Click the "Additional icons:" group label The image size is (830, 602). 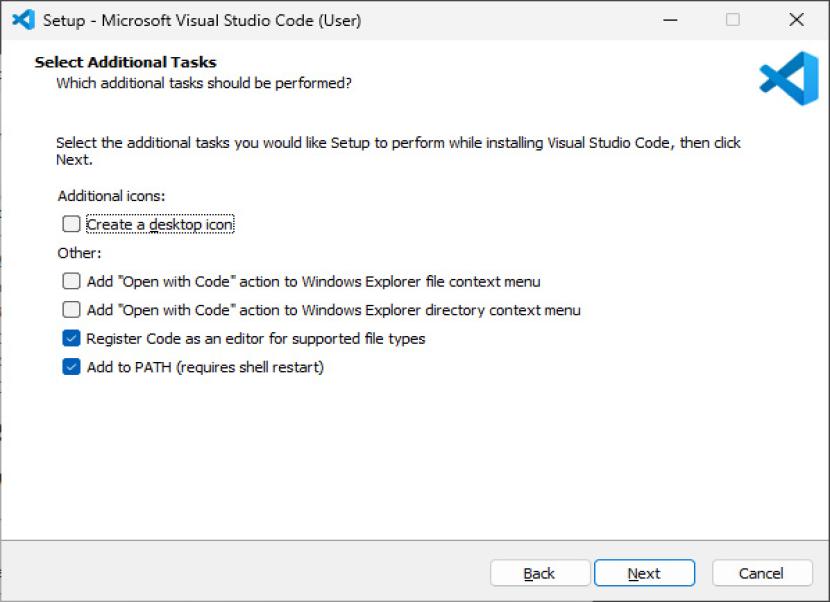tap(111, 196)
